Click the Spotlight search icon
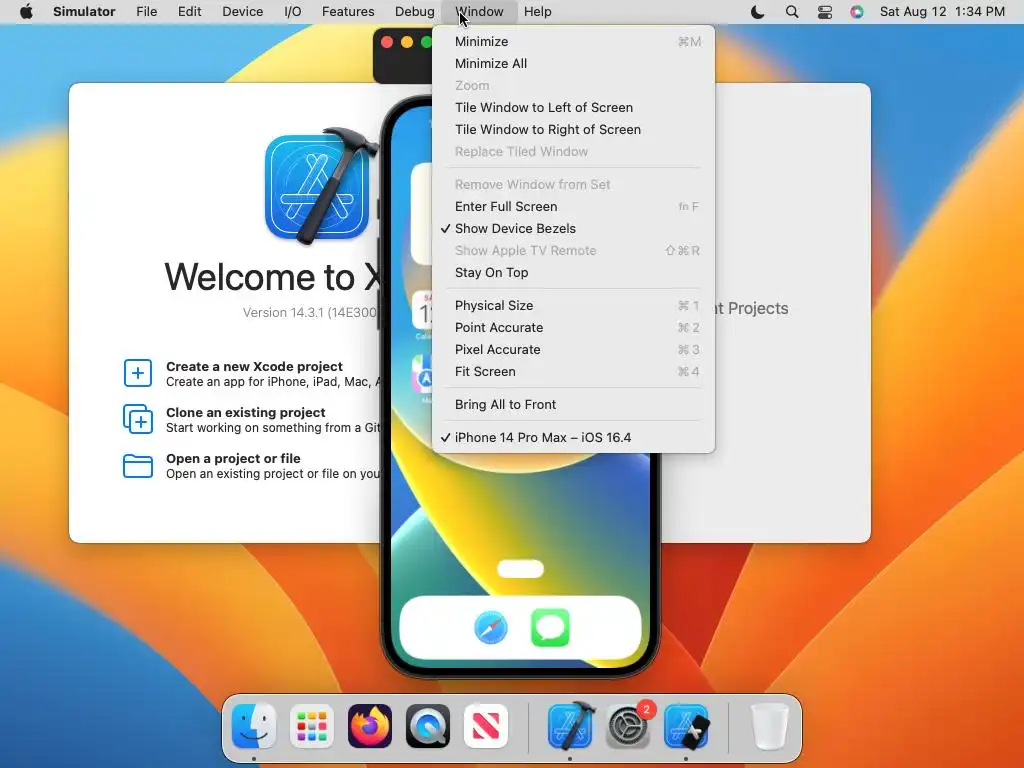Viewport: 1024px width, 768px height. (792, 12)
